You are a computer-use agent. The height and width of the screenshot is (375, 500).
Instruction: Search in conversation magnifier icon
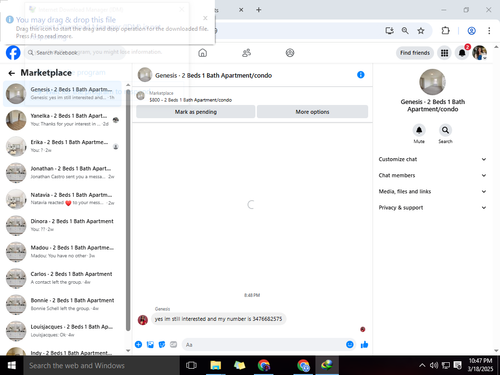tap(445, 130)
